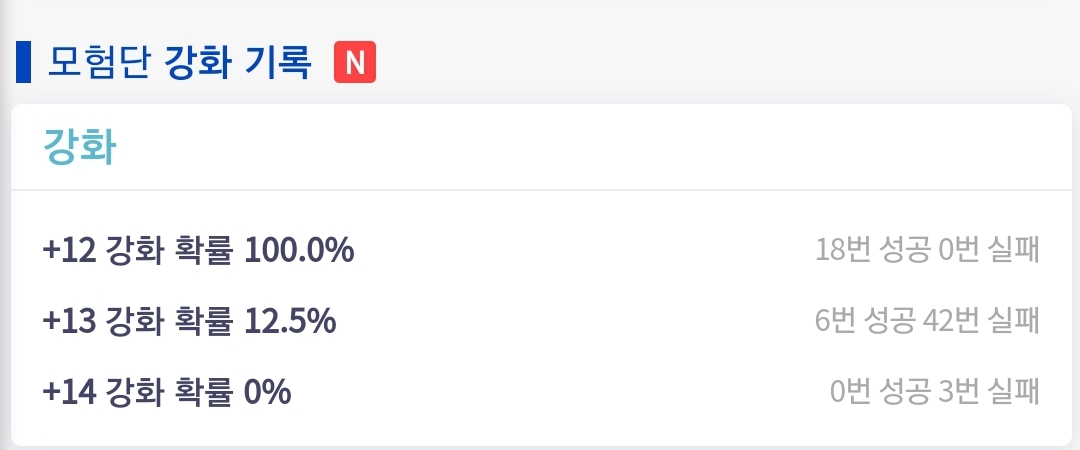1080x450 pixels.
Task: Click the +12 enhancement level label
Action: tap(69, 251)
